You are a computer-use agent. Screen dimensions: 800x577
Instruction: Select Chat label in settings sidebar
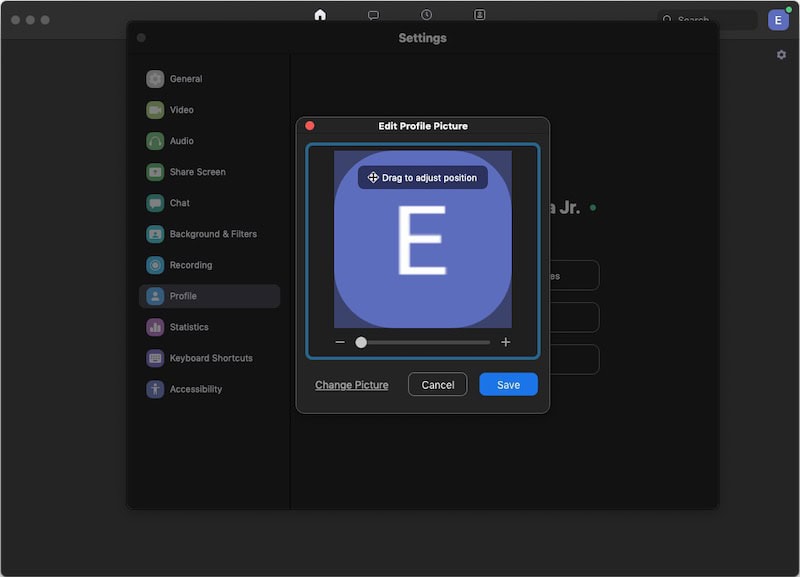(x=180, y=203)
